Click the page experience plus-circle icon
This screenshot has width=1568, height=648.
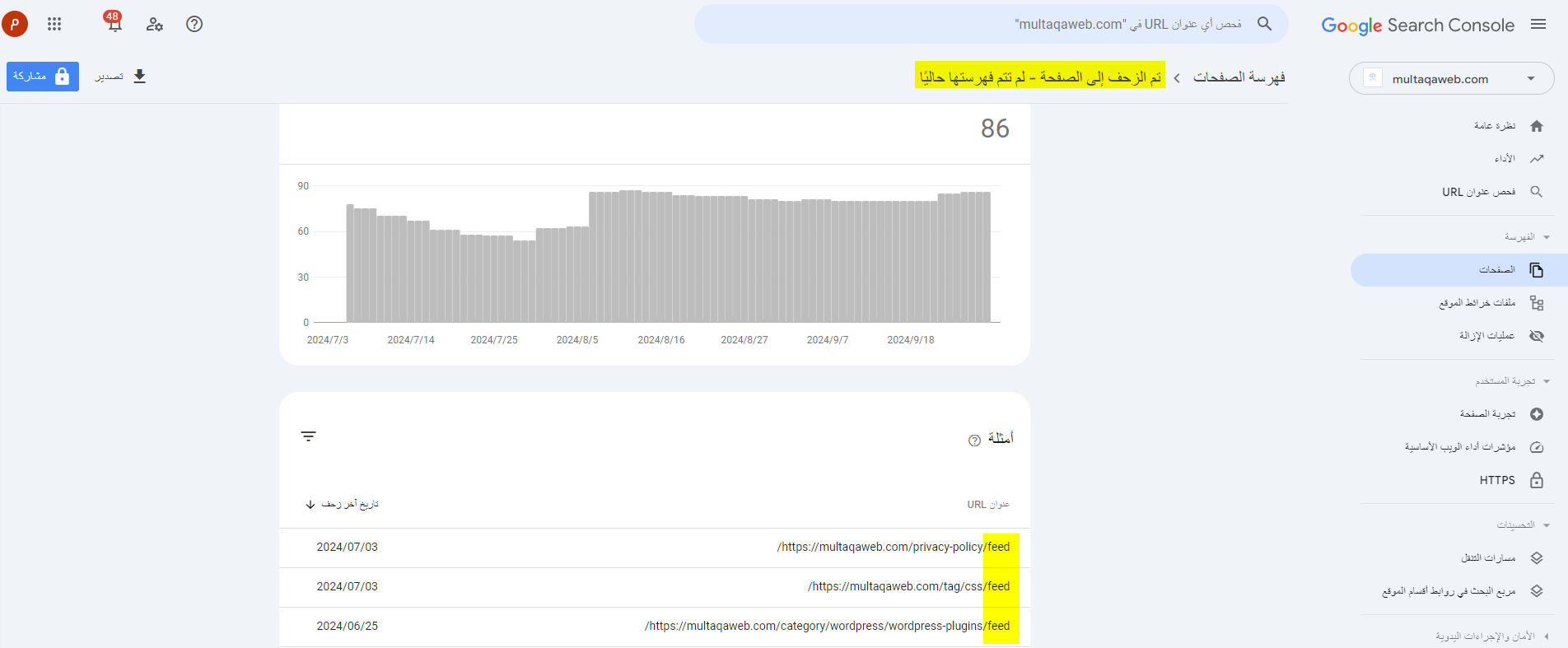(x=1537, y=414)
